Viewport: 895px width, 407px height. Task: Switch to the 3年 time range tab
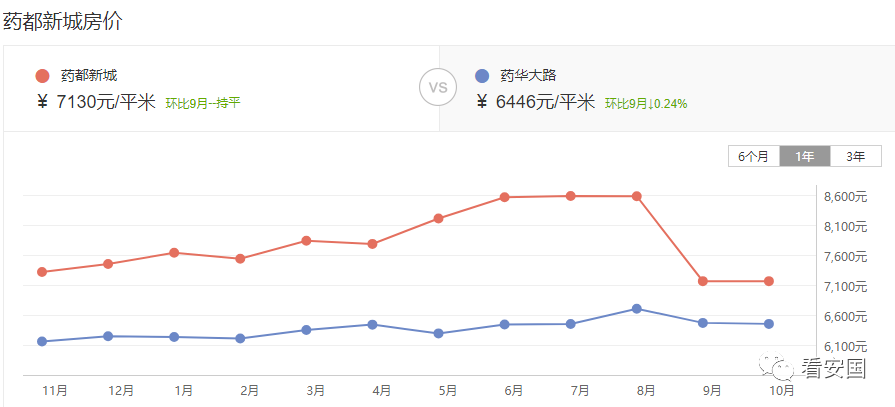pos(856,156)
